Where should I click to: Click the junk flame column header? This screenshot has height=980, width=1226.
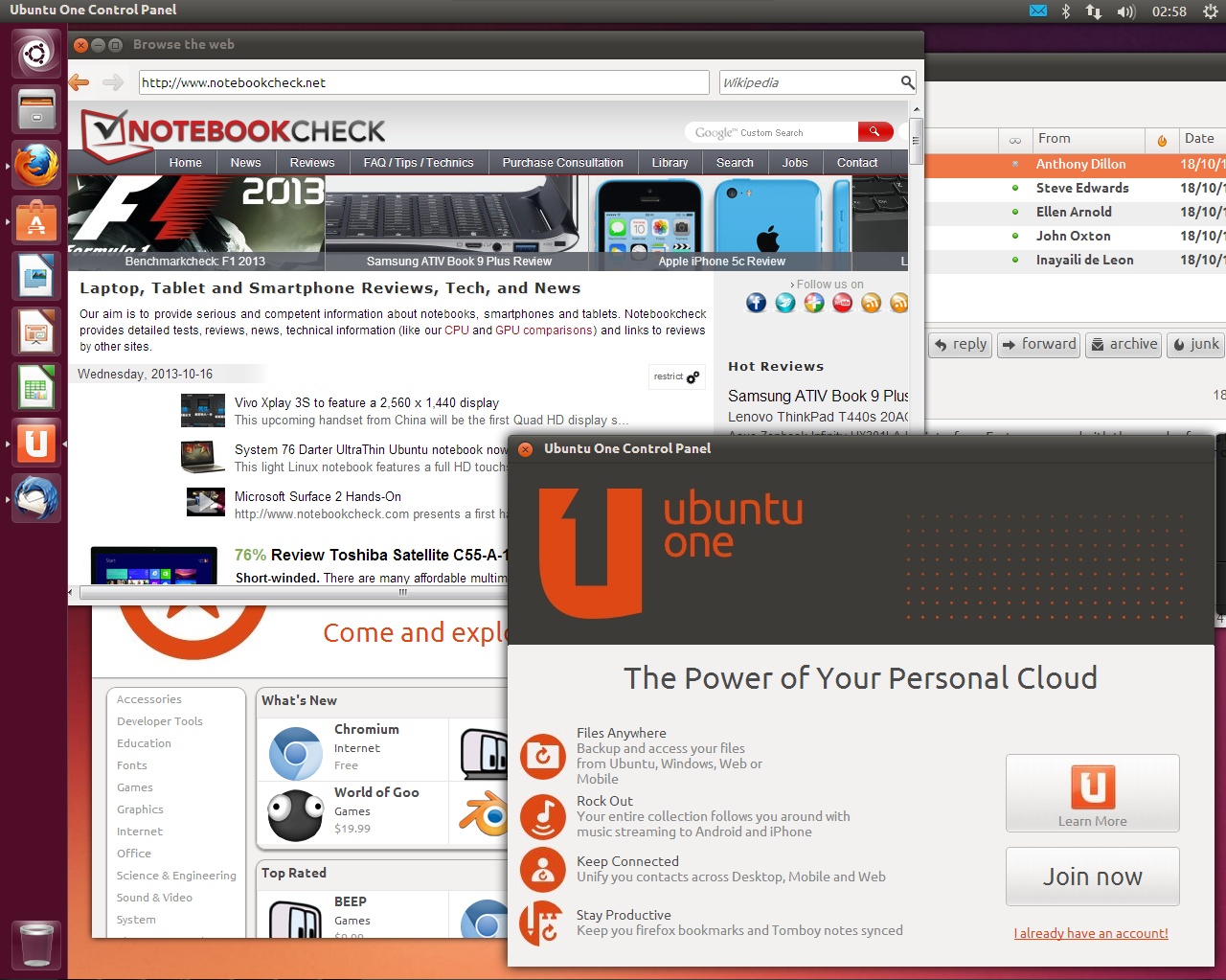1162,140
